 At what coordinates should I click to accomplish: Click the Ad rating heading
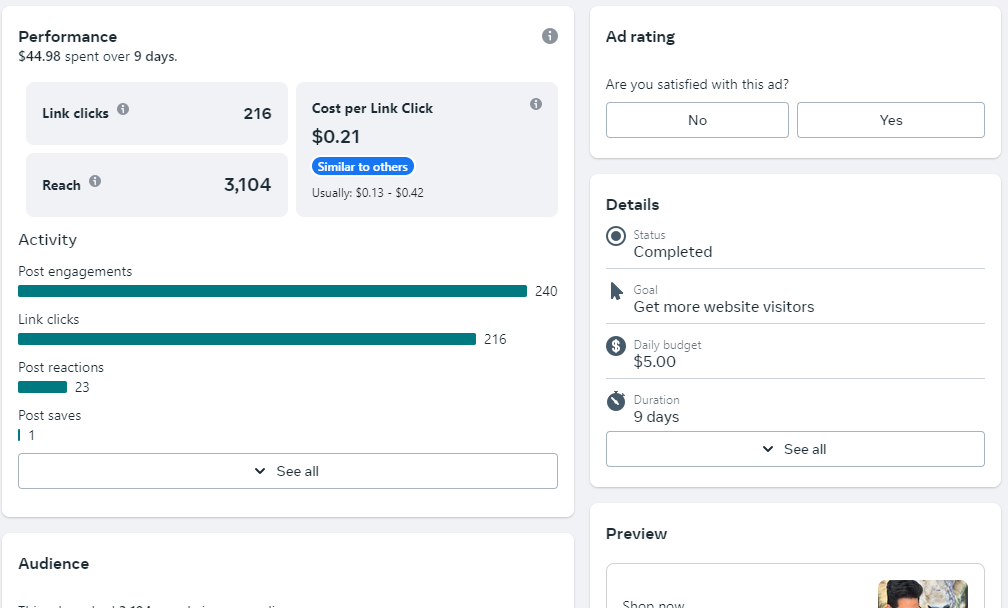coord(640,37)
